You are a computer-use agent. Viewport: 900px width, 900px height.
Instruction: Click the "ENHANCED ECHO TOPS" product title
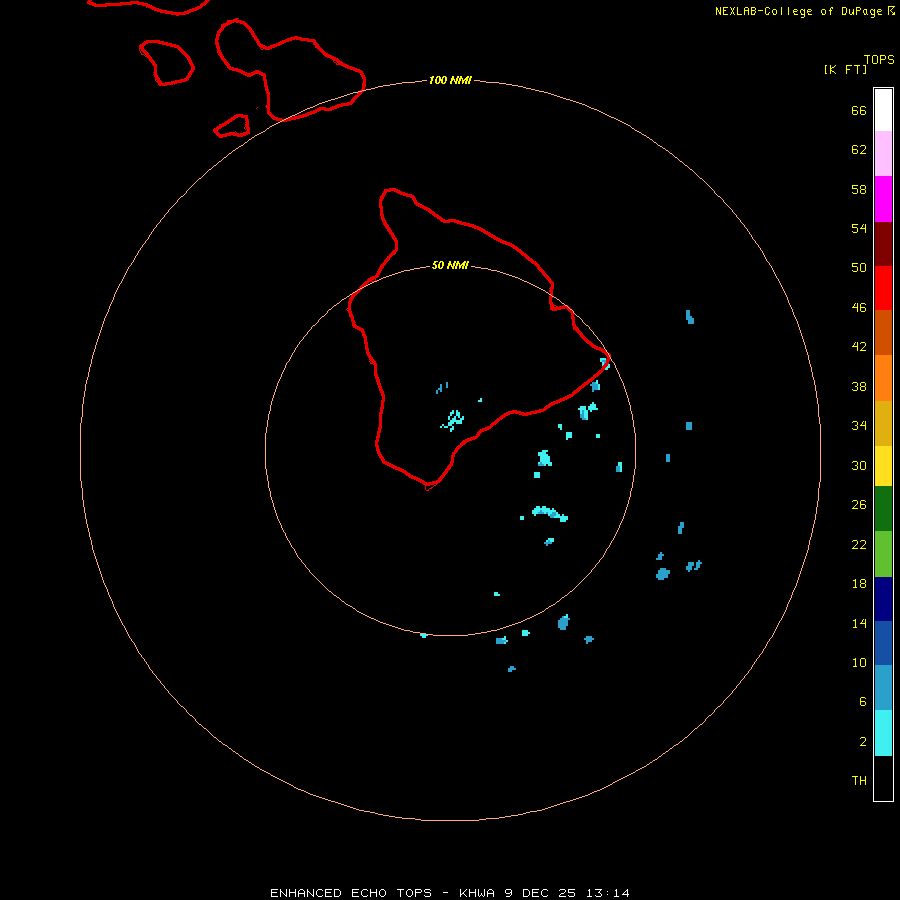click(351, 893)
